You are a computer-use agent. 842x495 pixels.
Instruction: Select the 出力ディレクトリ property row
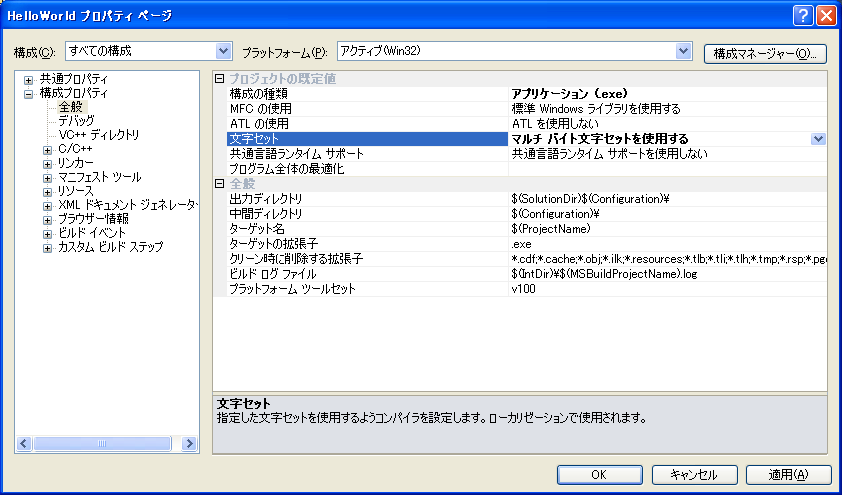tap(266, 199)
